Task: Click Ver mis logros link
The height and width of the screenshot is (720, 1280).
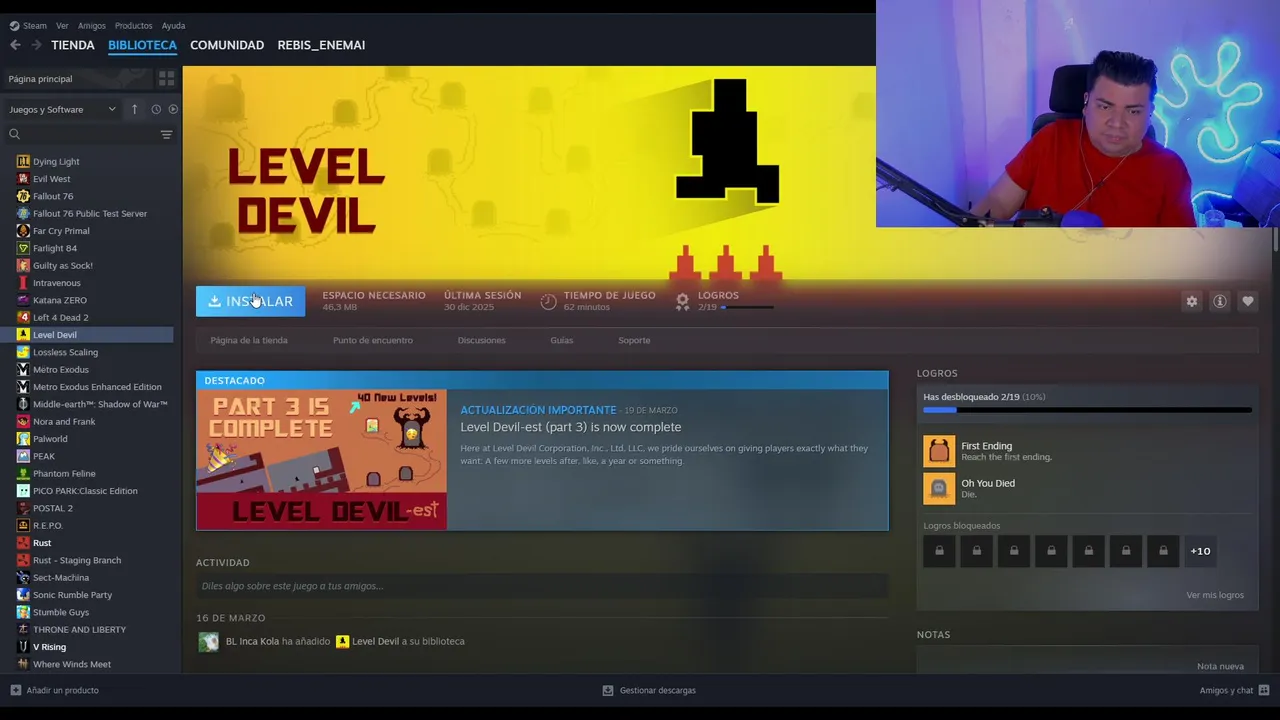Action: 1215,595
